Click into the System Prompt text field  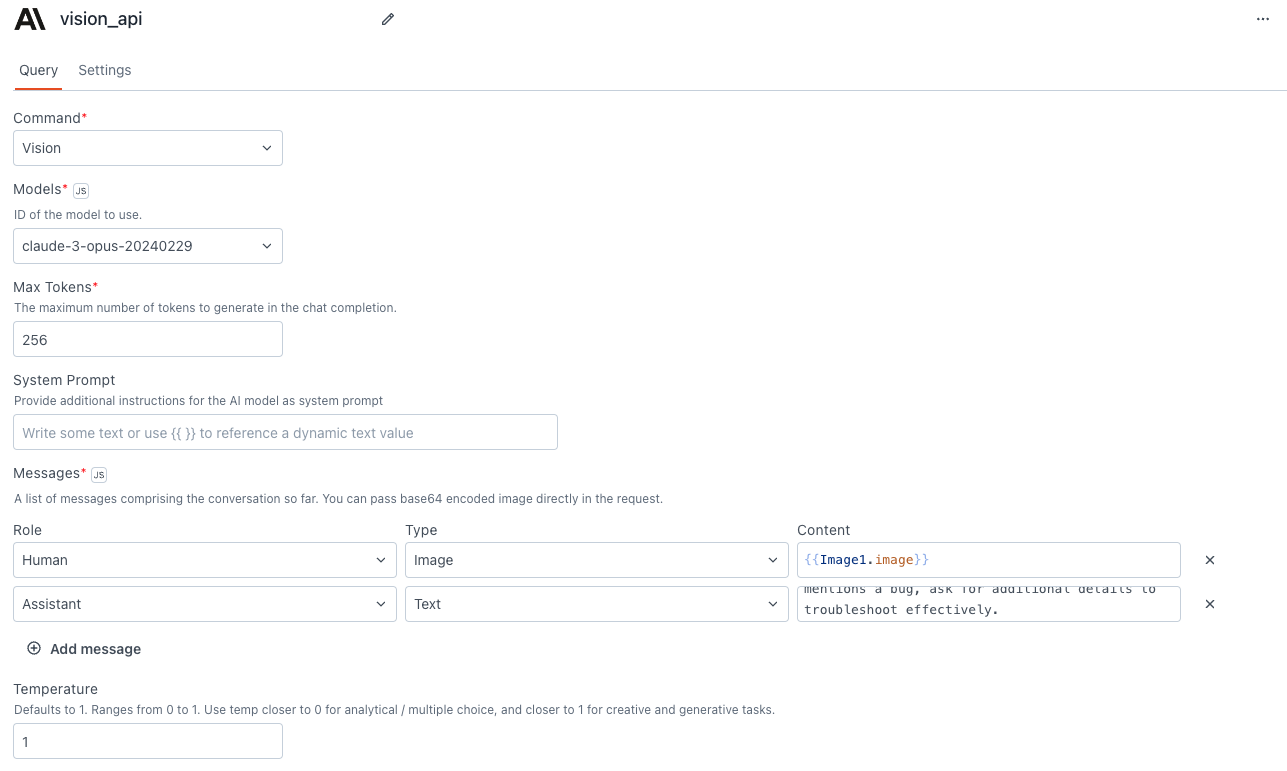click(x=285, y=433)
